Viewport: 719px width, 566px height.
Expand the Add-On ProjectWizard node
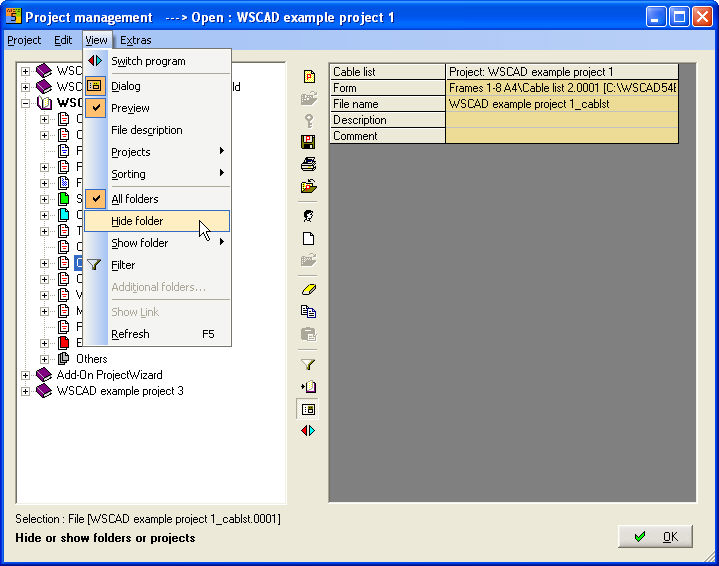pyautogui.click(x=26, y=375)
